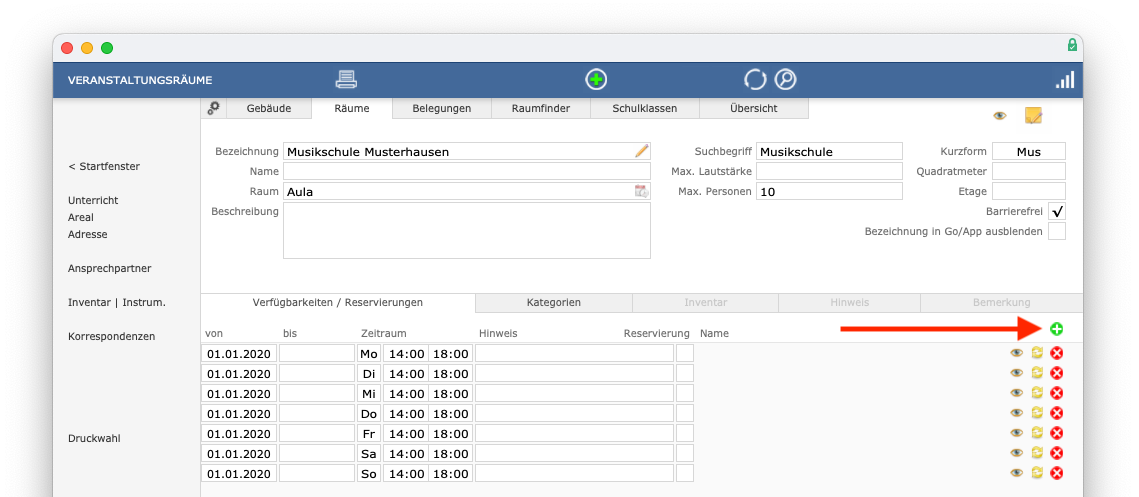Click the yellow copy icon in Di row
1139x497 pixels.
click(1037, 373)
